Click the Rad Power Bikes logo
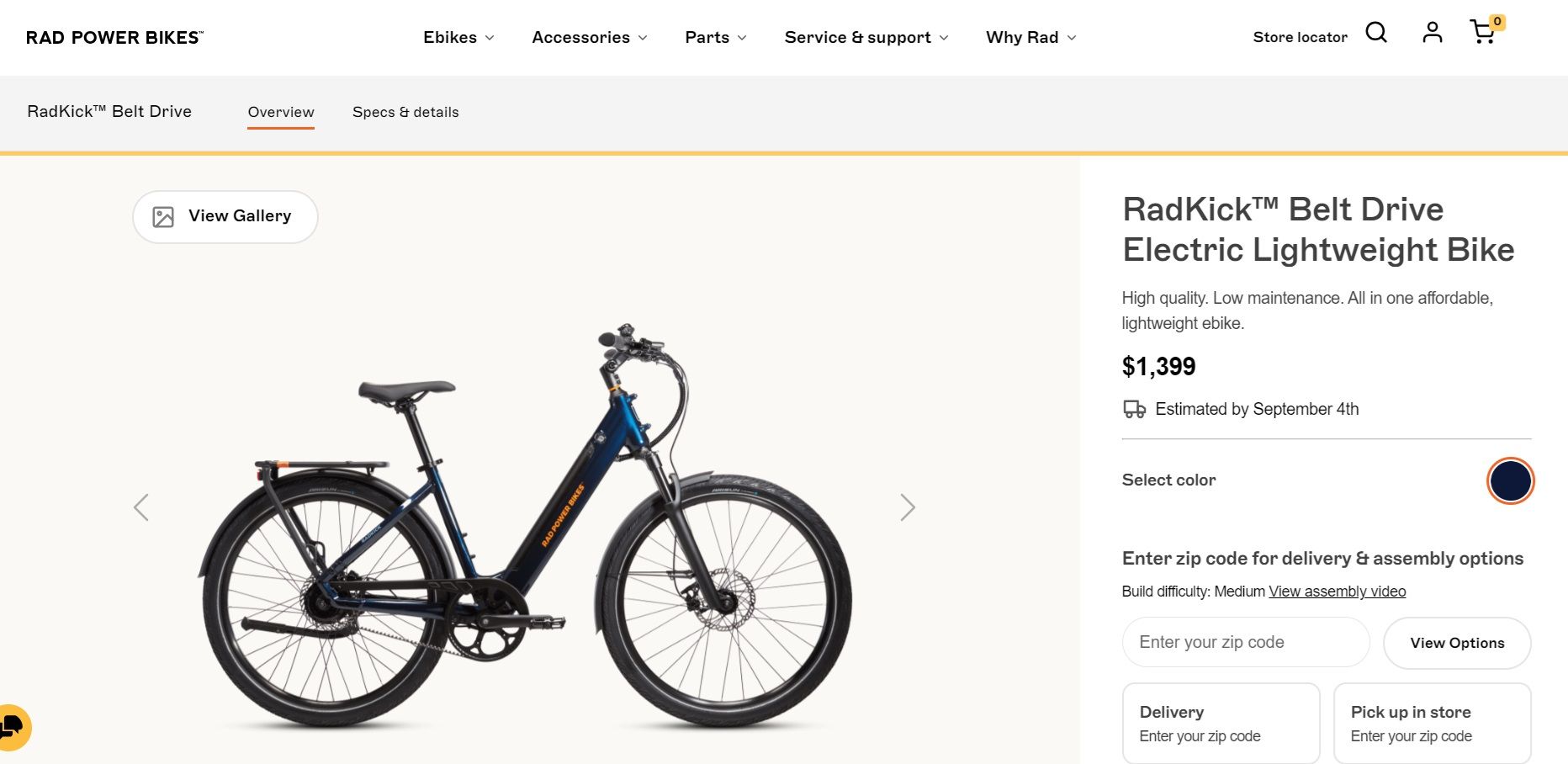 click(x=114, y=37)
